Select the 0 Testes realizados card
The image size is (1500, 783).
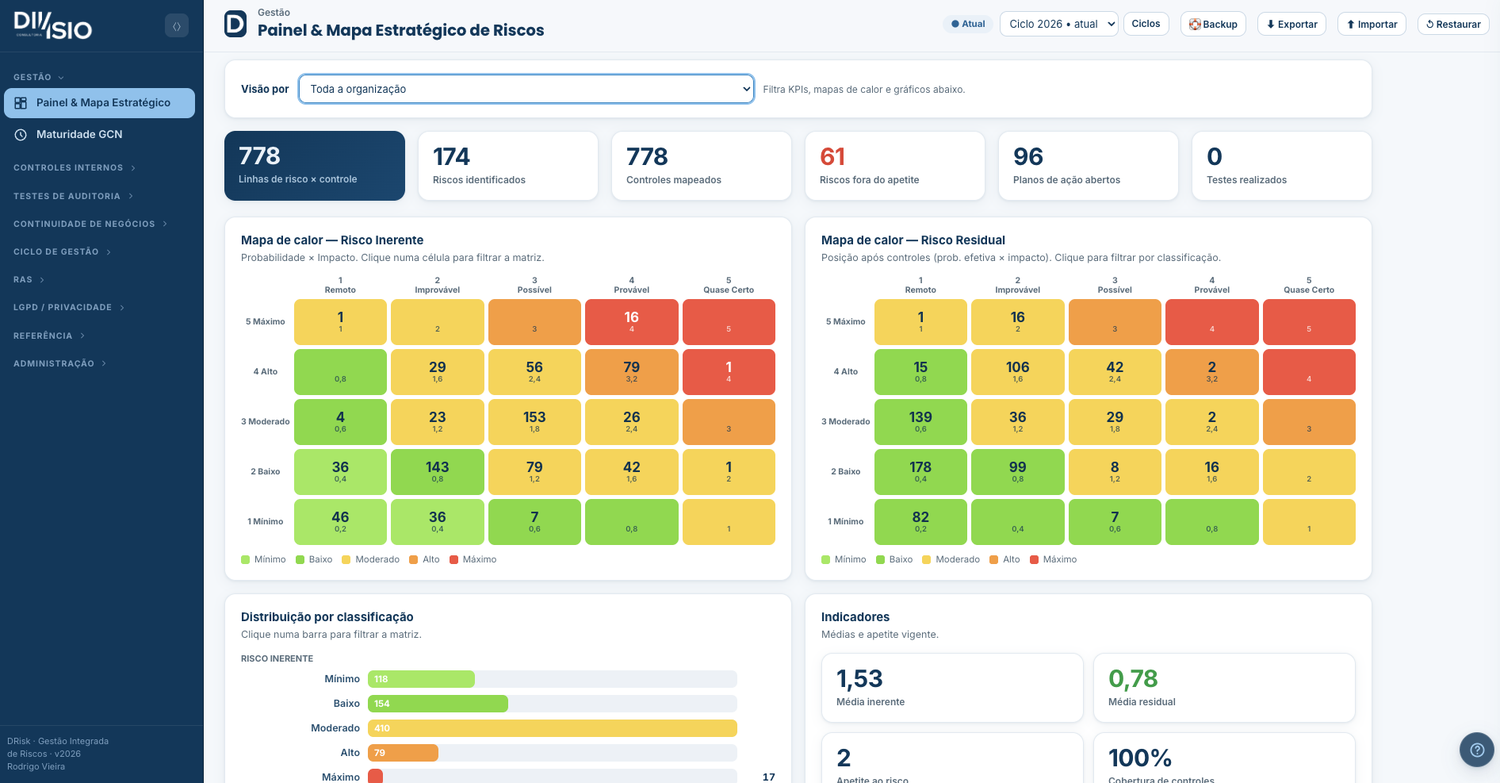point(1282,166)
